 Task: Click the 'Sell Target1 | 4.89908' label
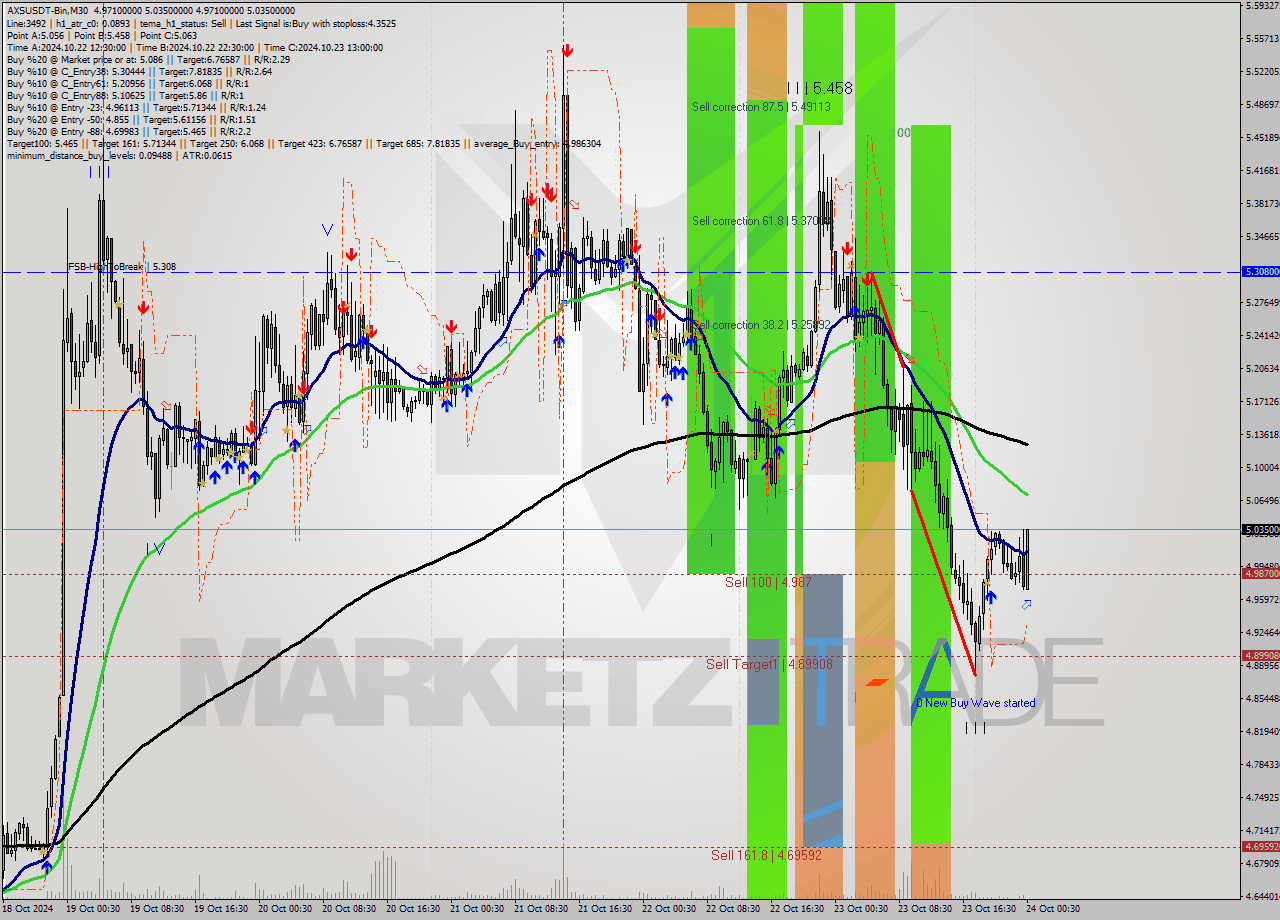tap(769, 664)
